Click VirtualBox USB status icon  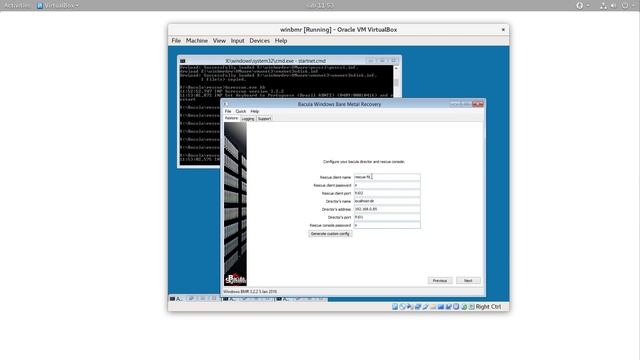point(426,307)
